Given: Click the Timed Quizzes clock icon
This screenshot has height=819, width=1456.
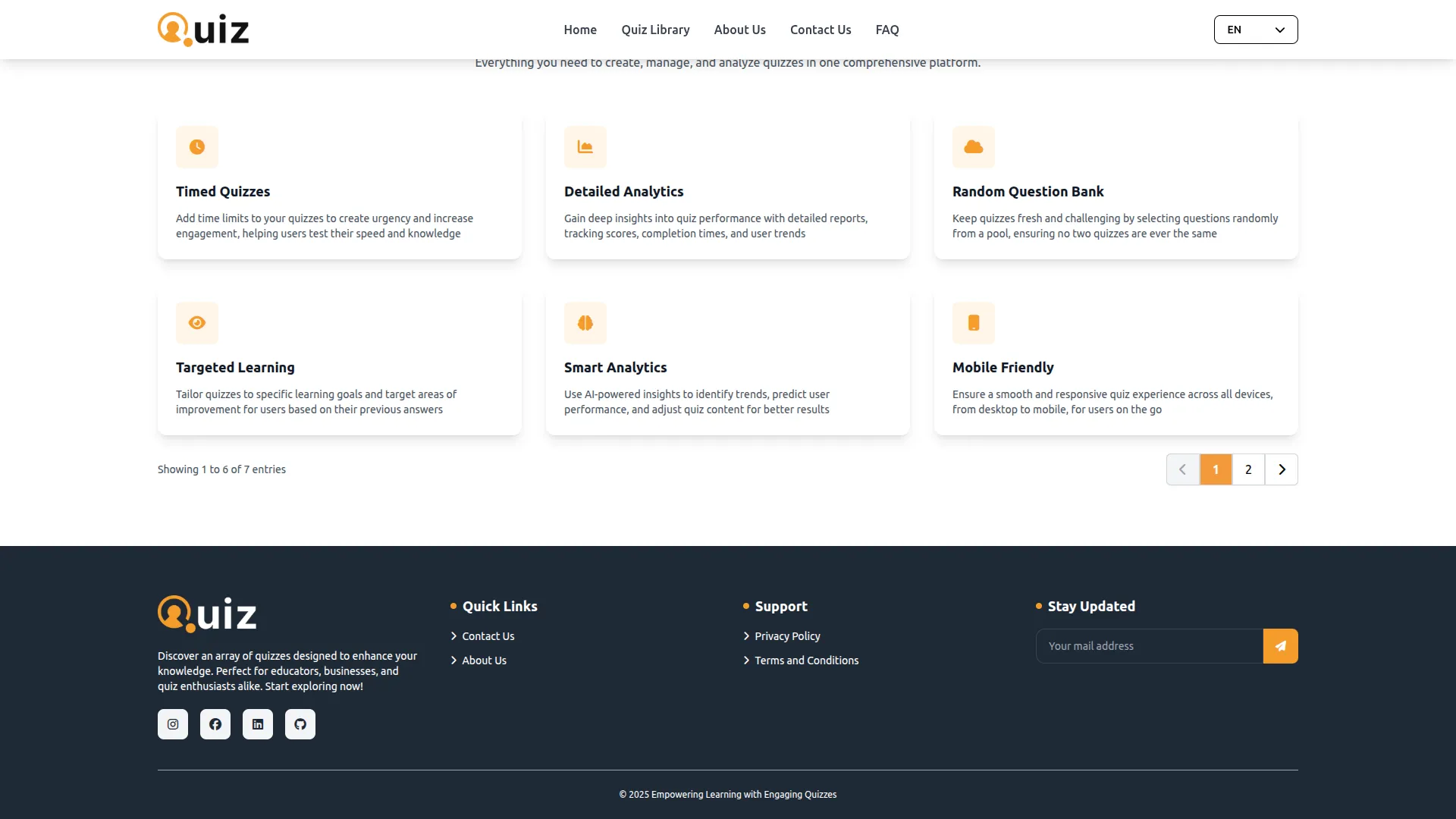Looking at the screenshot, I should click(x=197, y=147).
